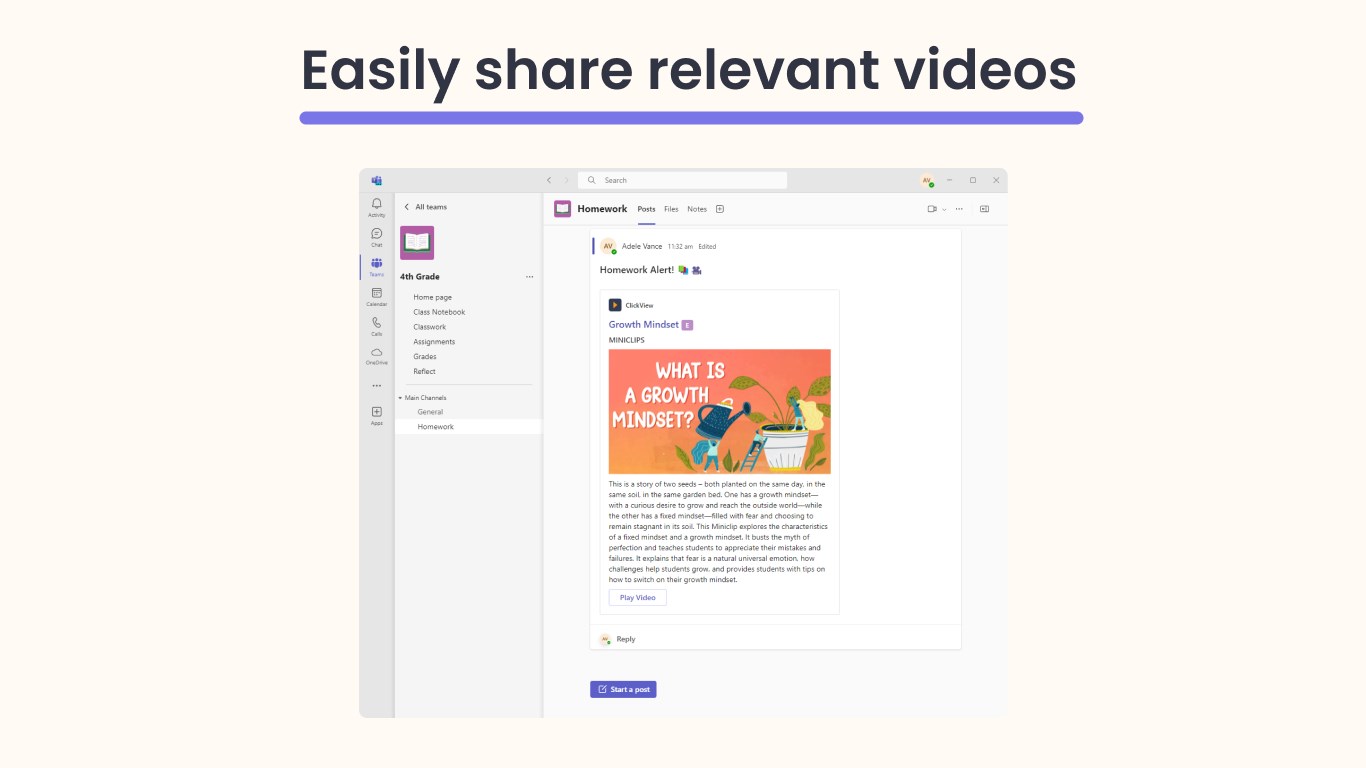Go back to All teams

(x=426, y=207)
